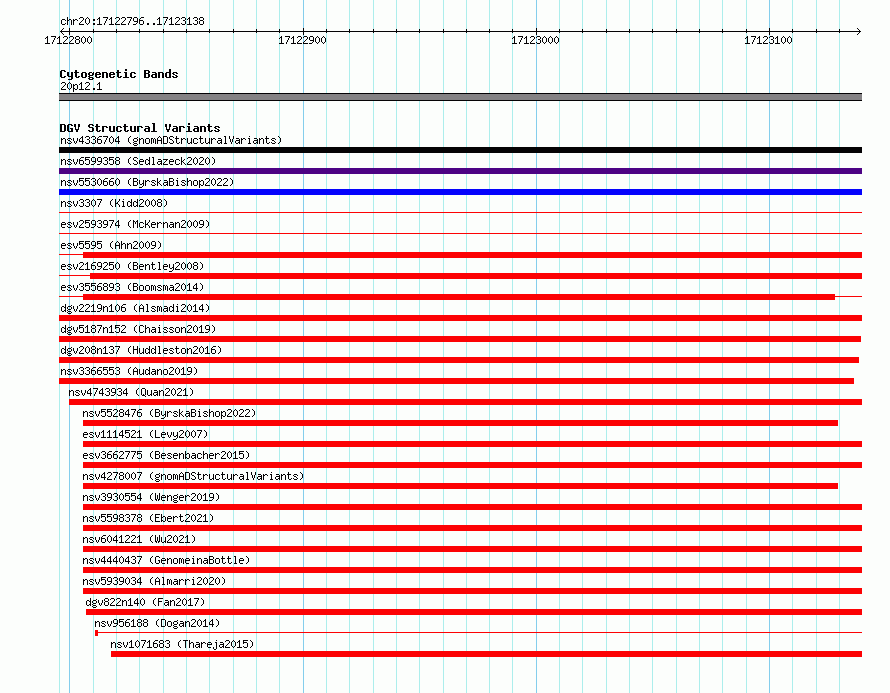Click red bar under esv5595 (Ahn2009)
Image resolution: width=890 pixels, height=693 pixels.
[472, 255]
